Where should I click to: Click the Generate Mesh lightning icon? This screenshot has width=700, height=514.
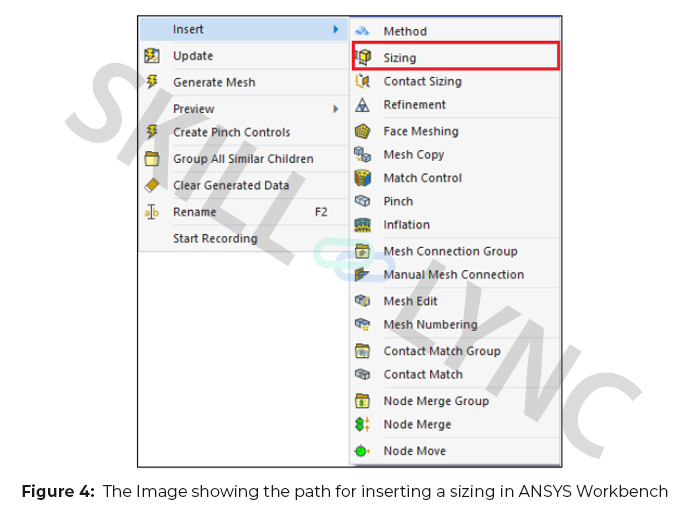tap(152, 82)
